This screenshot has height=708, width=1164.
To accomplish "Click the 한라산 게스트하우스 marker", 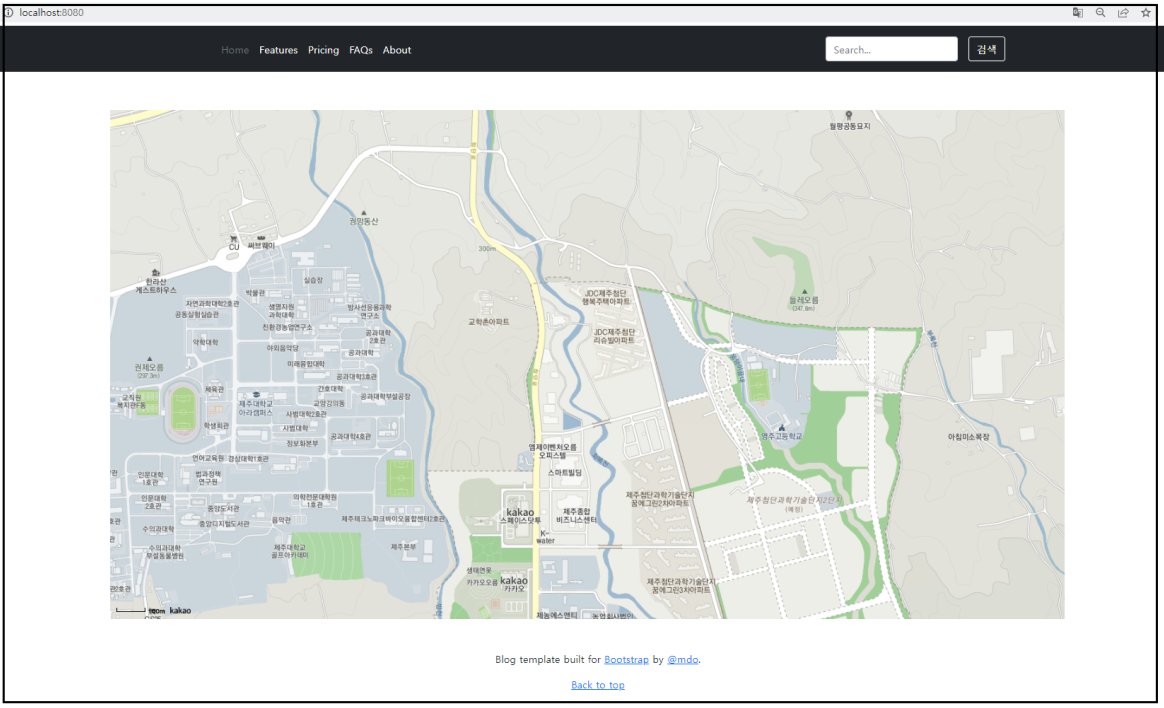I will [x=156, y=283].
